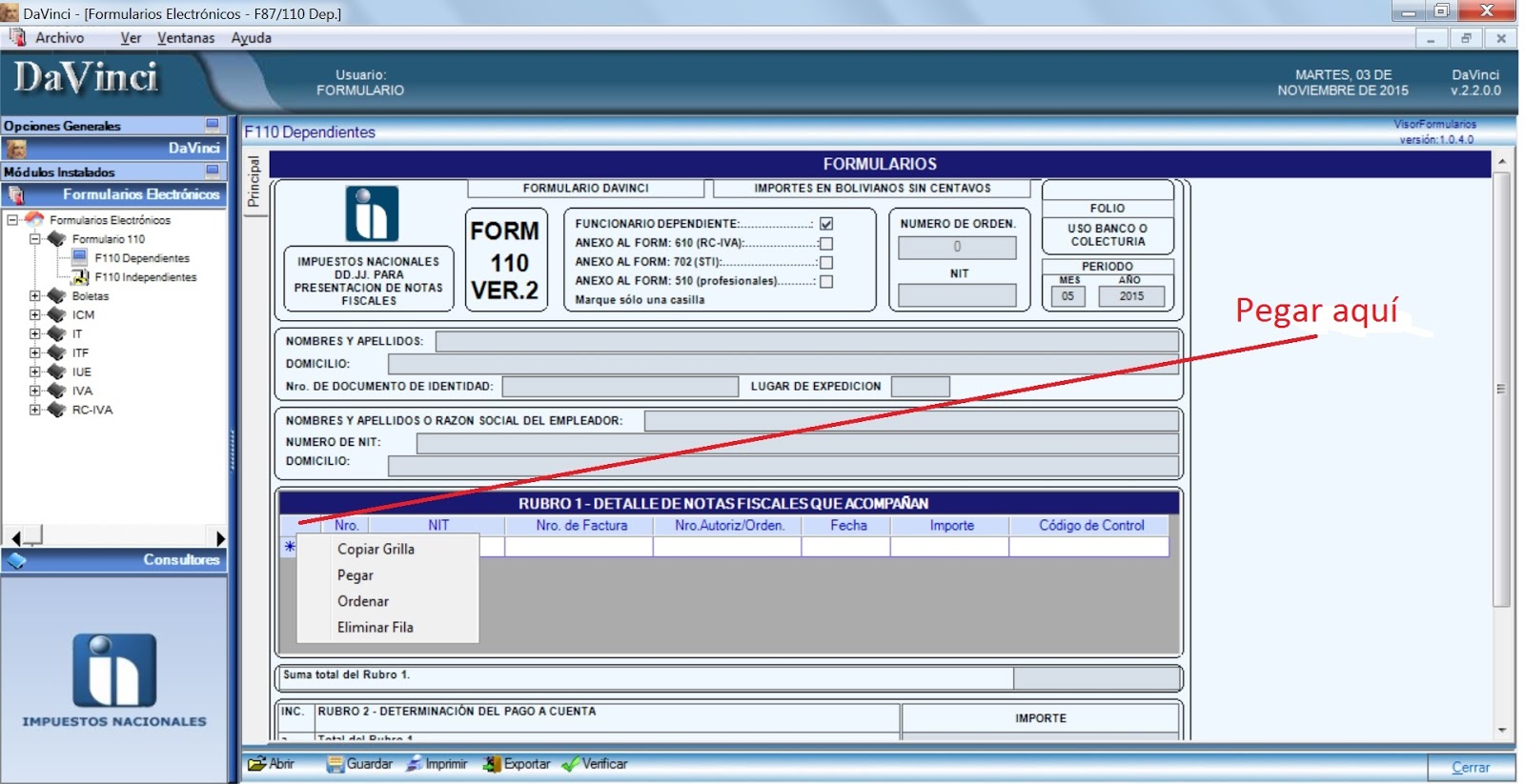The height and width of the screenshot is (784, 1525).
Task: Select F110 Independientes in the tree
Action: click(145, 277)
